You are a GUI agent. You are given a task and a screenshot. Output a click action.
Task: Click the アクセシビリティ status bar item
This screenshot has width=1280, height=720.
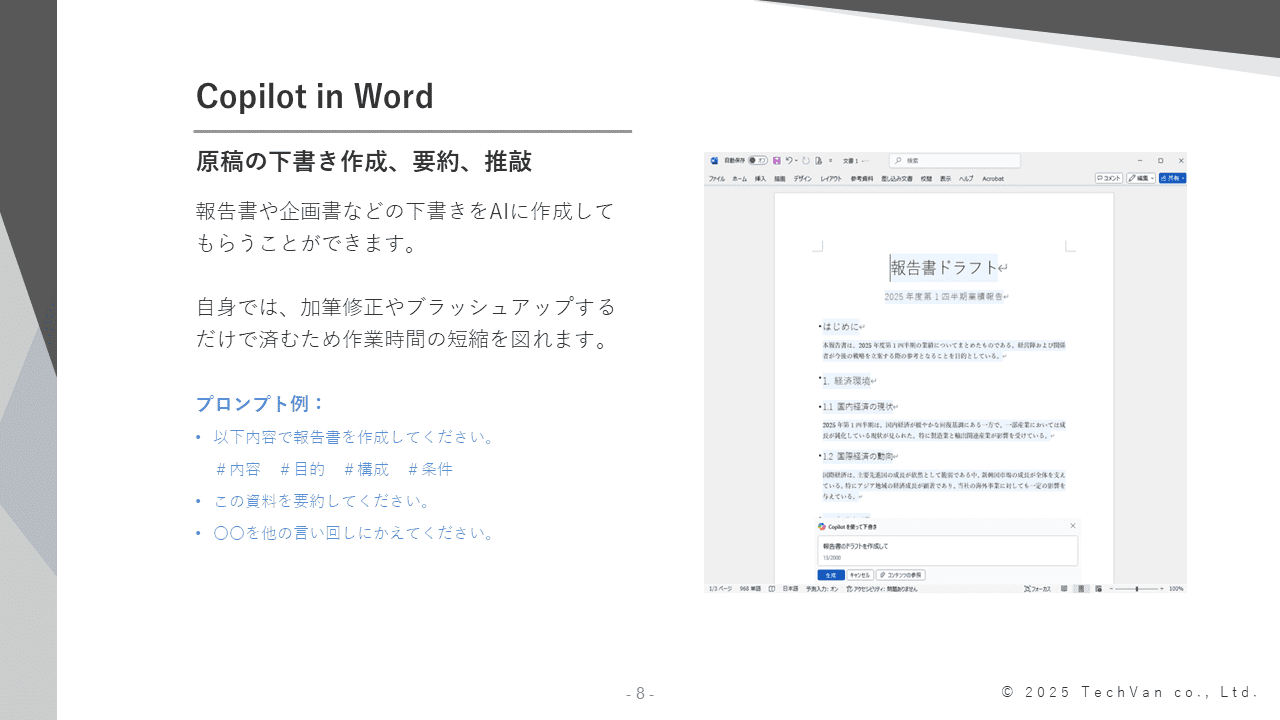tap(882, 589)
